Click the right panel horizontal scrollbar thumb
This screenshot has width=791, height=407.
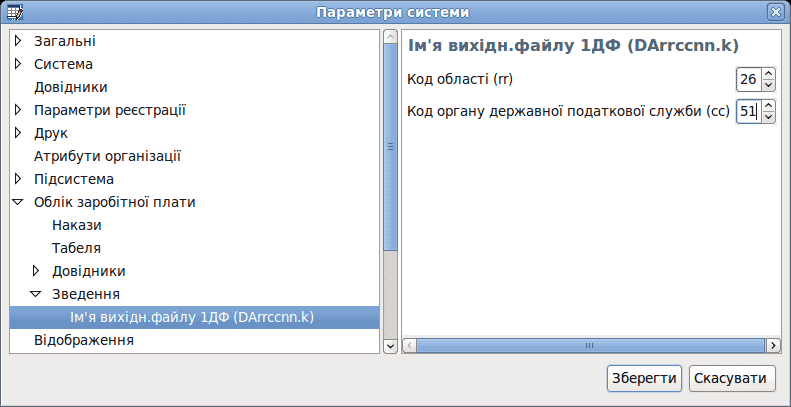590,346
